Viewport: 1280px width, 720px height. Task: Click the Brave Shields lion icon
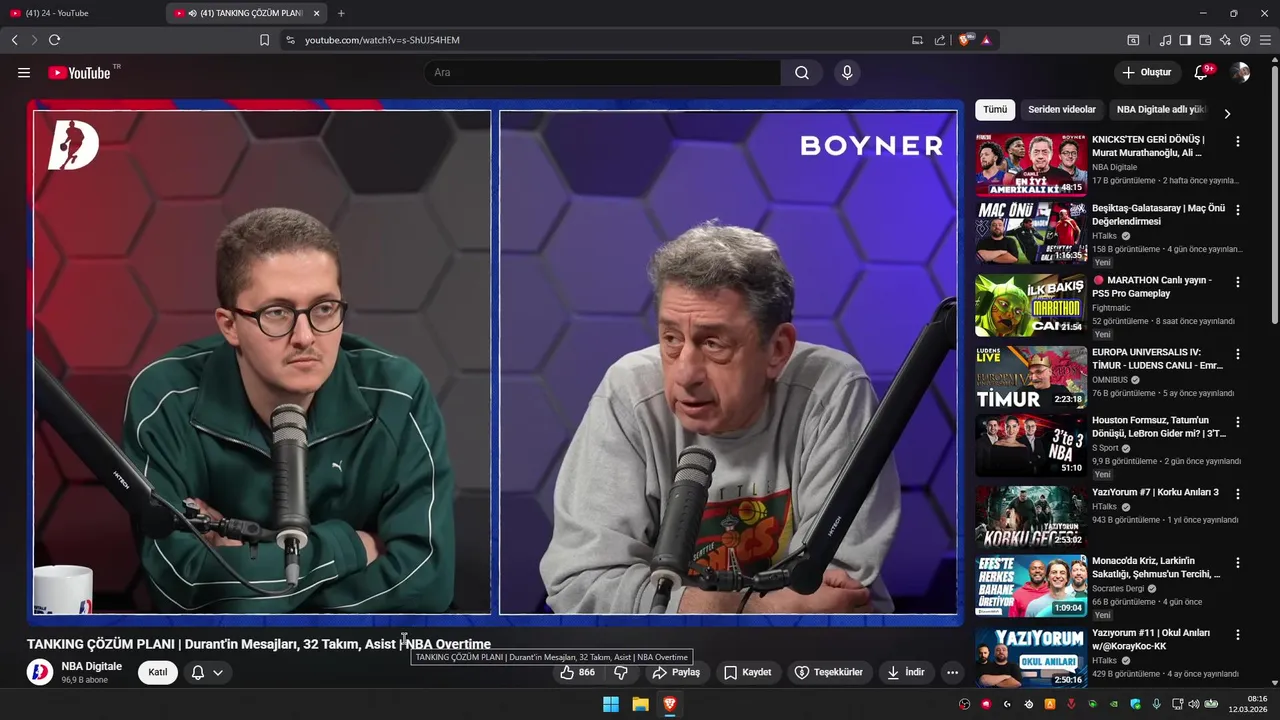tap(965, 40)
